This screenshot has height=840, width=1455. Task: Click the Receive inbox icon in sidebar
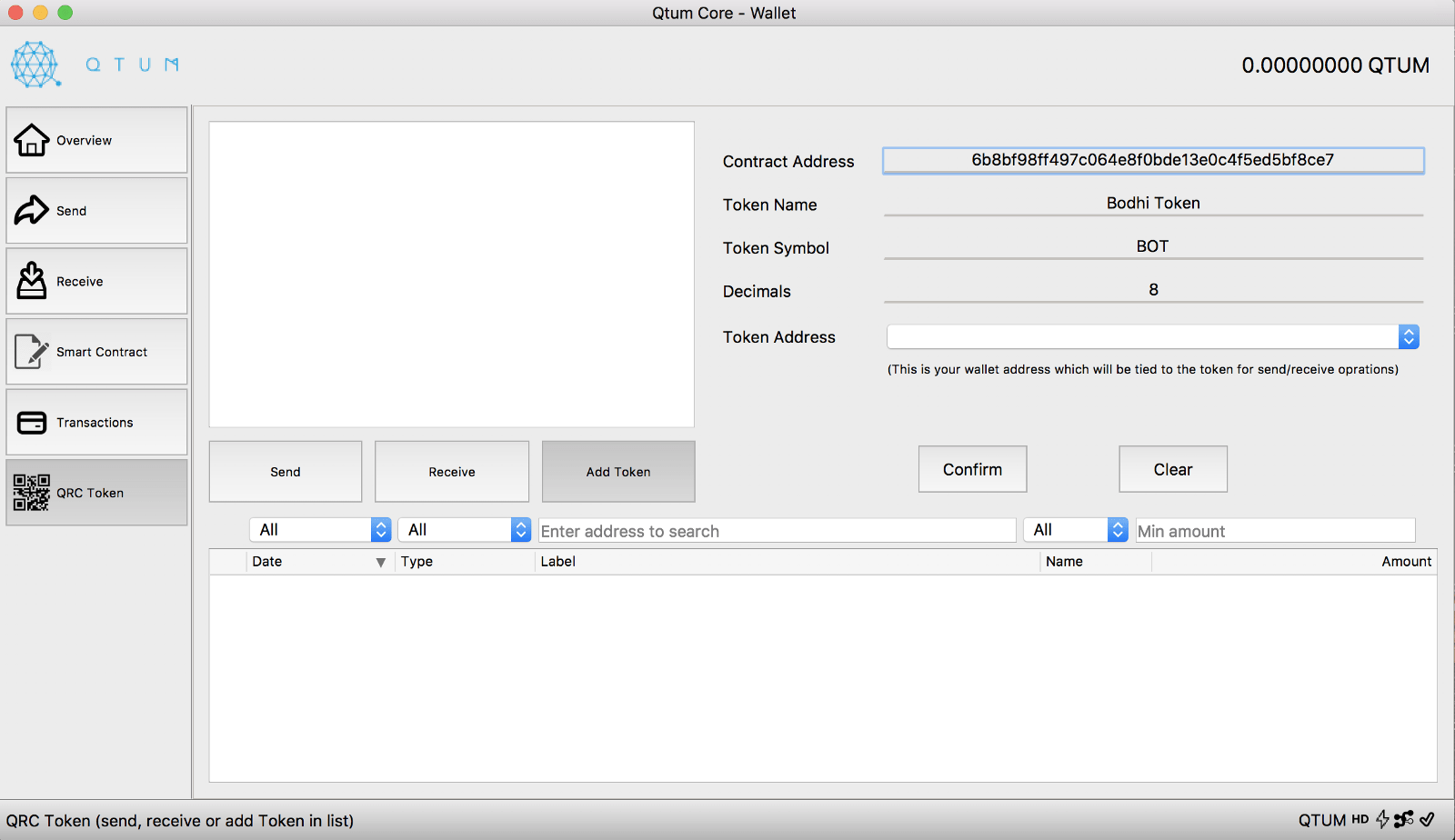[31, 281]
